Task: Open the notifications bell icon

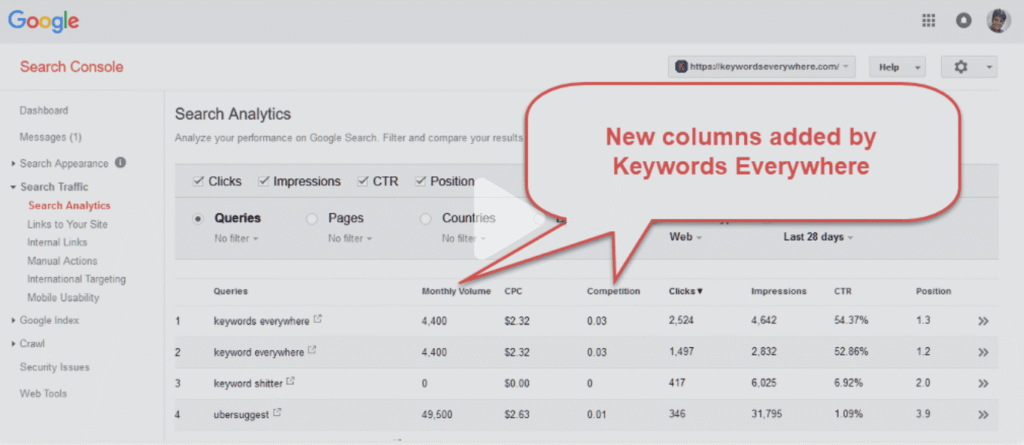Action: pos(963,21)
